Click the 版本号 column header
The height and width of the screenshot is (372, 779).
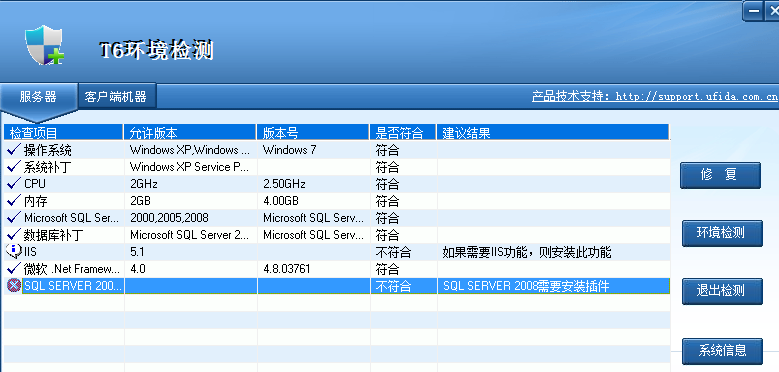pyautogui.click(x=313, y=133)
